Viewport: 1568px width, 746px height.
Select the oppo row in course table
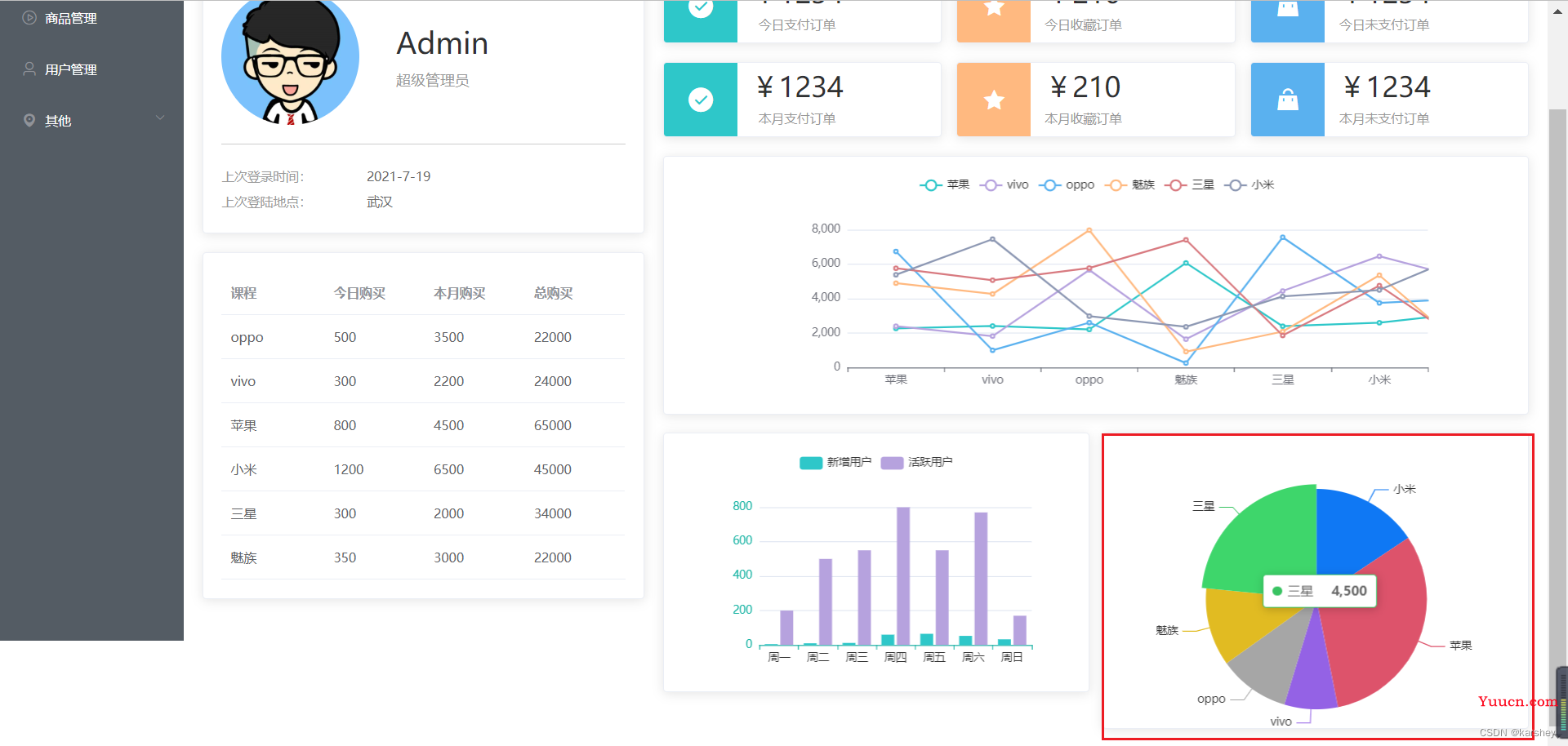tap(423, 337)
